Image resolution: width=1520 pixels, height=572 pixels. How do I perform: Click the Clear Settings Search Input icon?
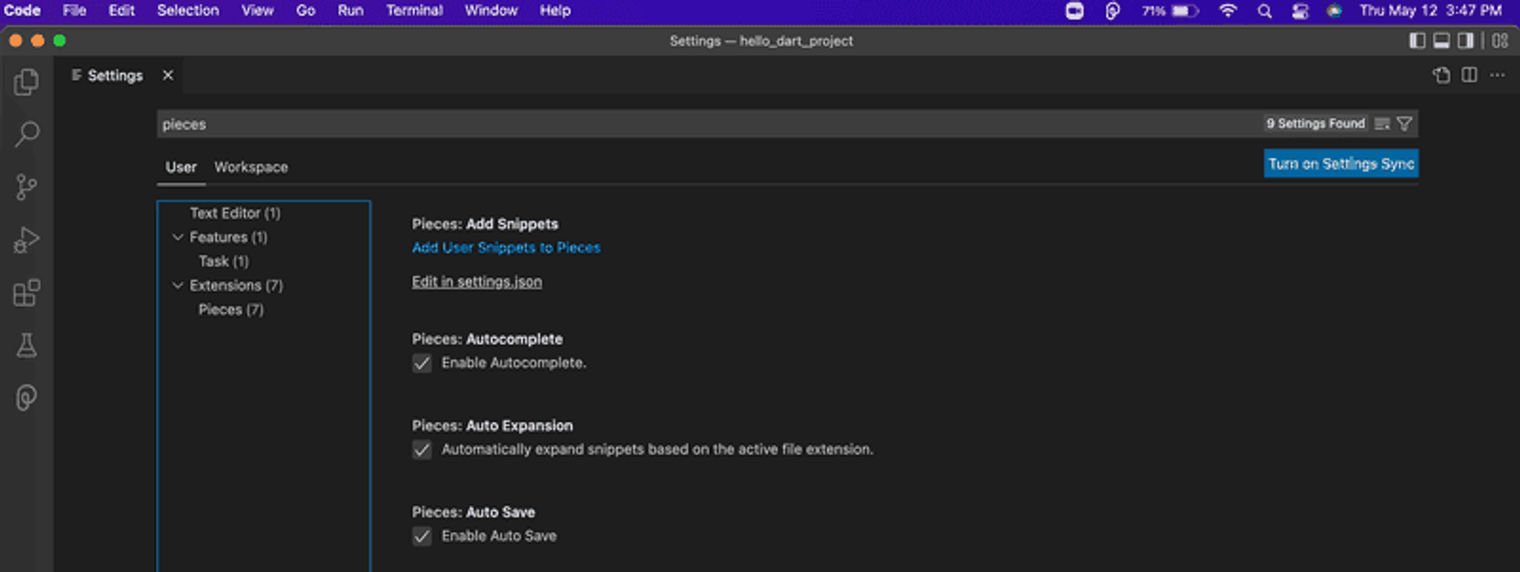(1382, 124)
